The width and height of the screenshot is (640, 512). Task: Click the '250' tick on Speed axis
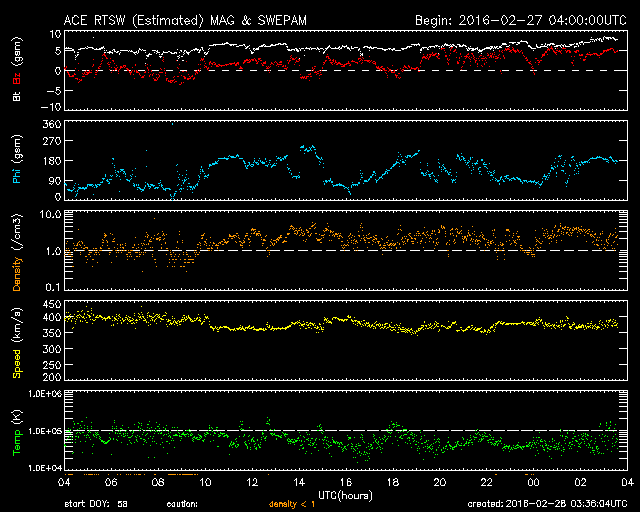point(52,365)
